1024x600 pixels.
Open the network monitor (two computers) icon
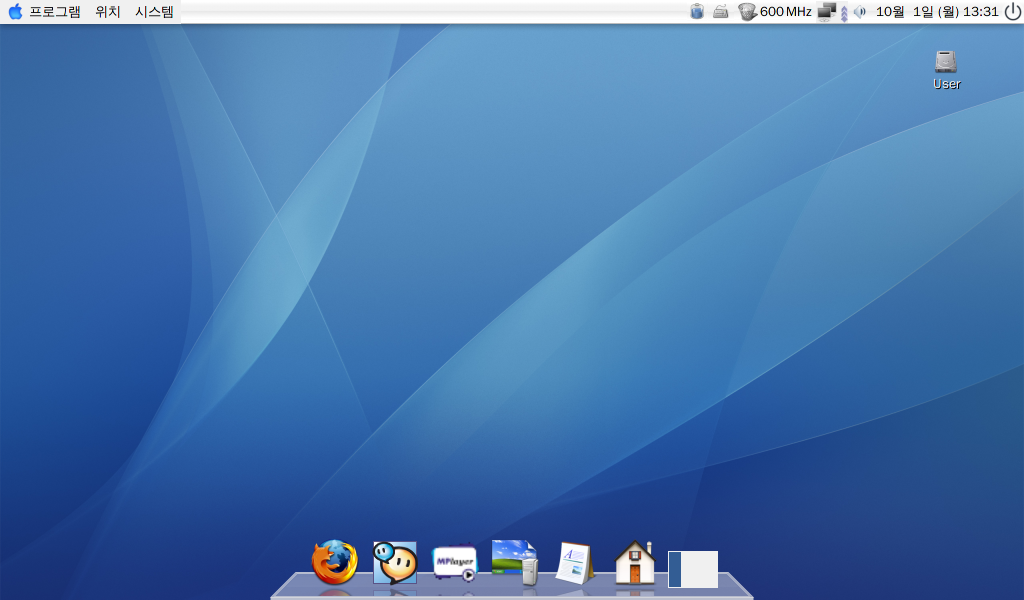point(827,12)
